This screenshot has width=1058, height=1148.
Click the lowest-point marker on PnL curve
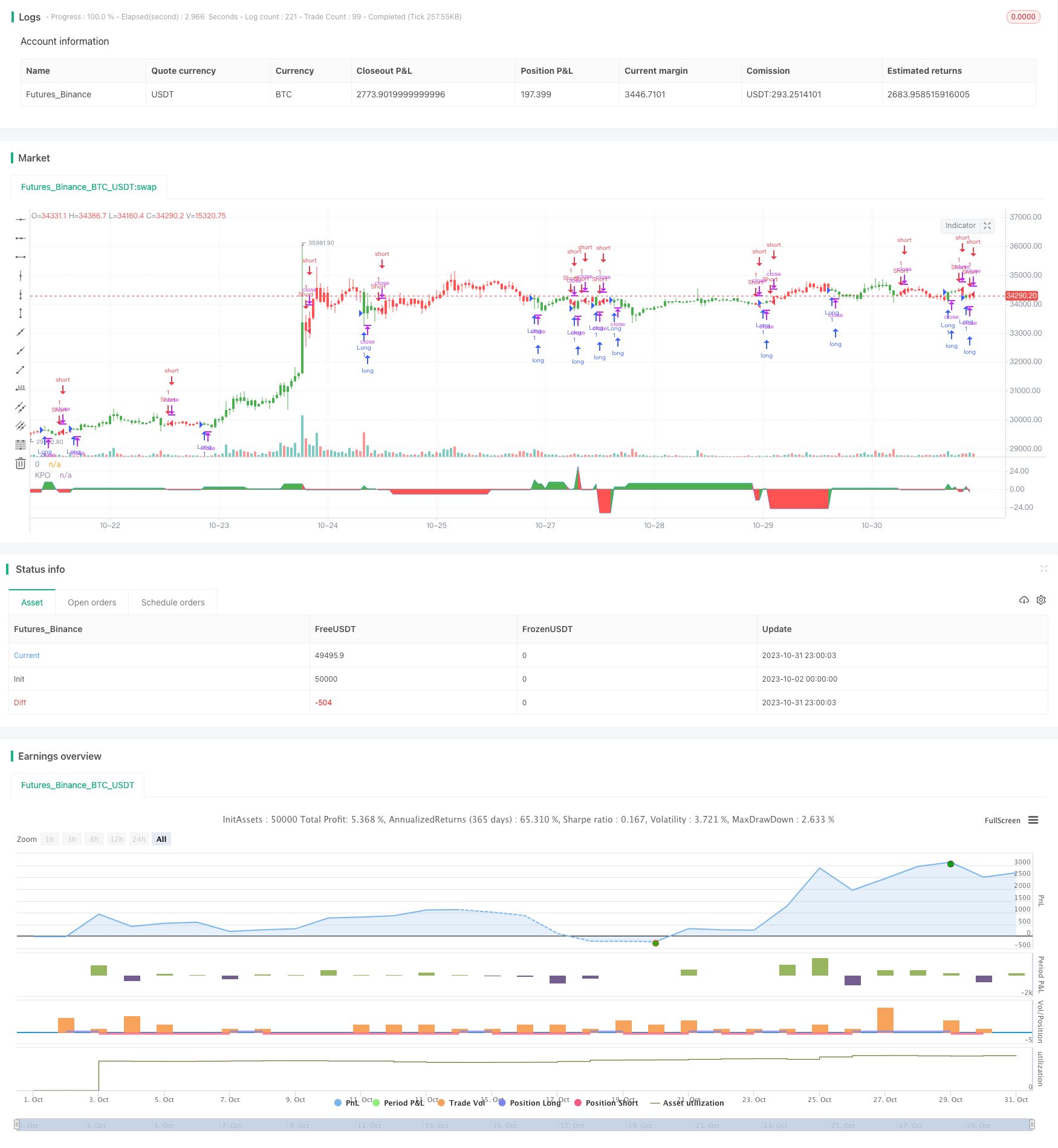click(655, 943)
